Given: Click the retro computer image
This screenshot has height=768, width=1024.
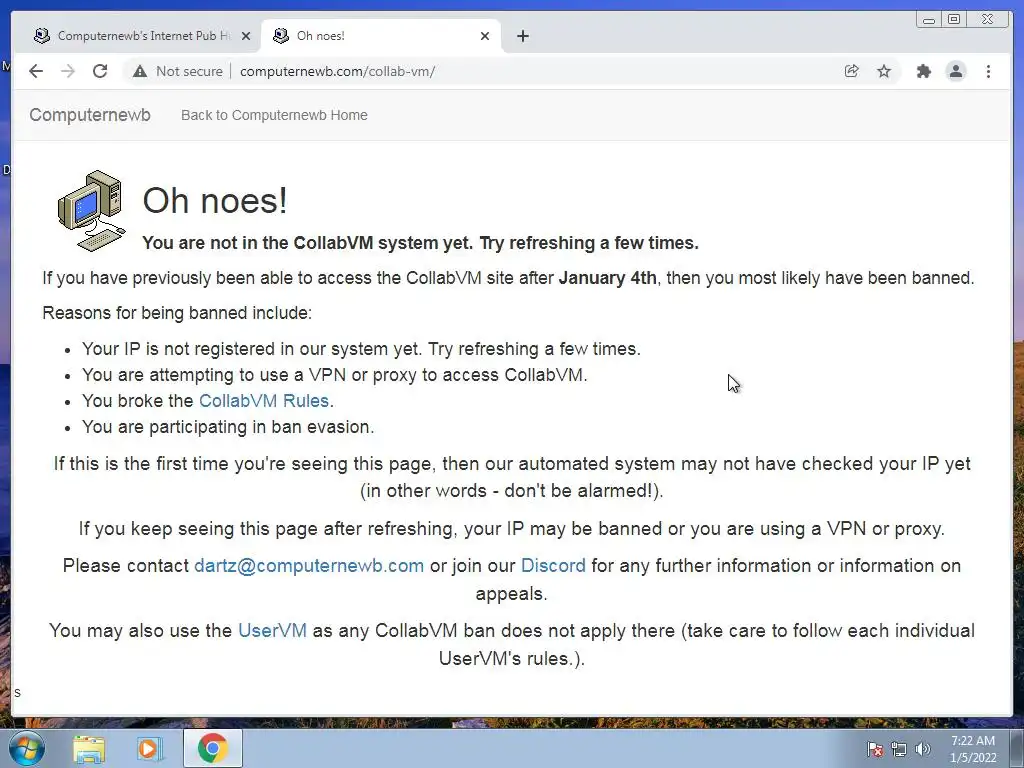Looking at the screenshot, I should click(91, 211).
